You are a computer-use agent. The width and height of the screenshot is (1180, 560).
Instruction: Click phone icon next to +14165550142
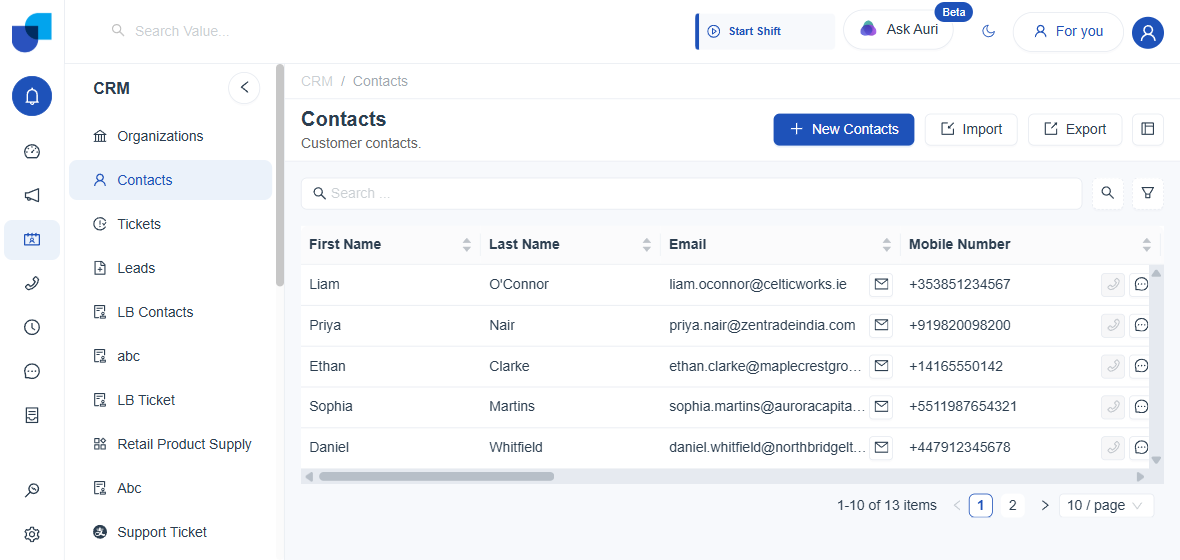(x=1113, y=366)
